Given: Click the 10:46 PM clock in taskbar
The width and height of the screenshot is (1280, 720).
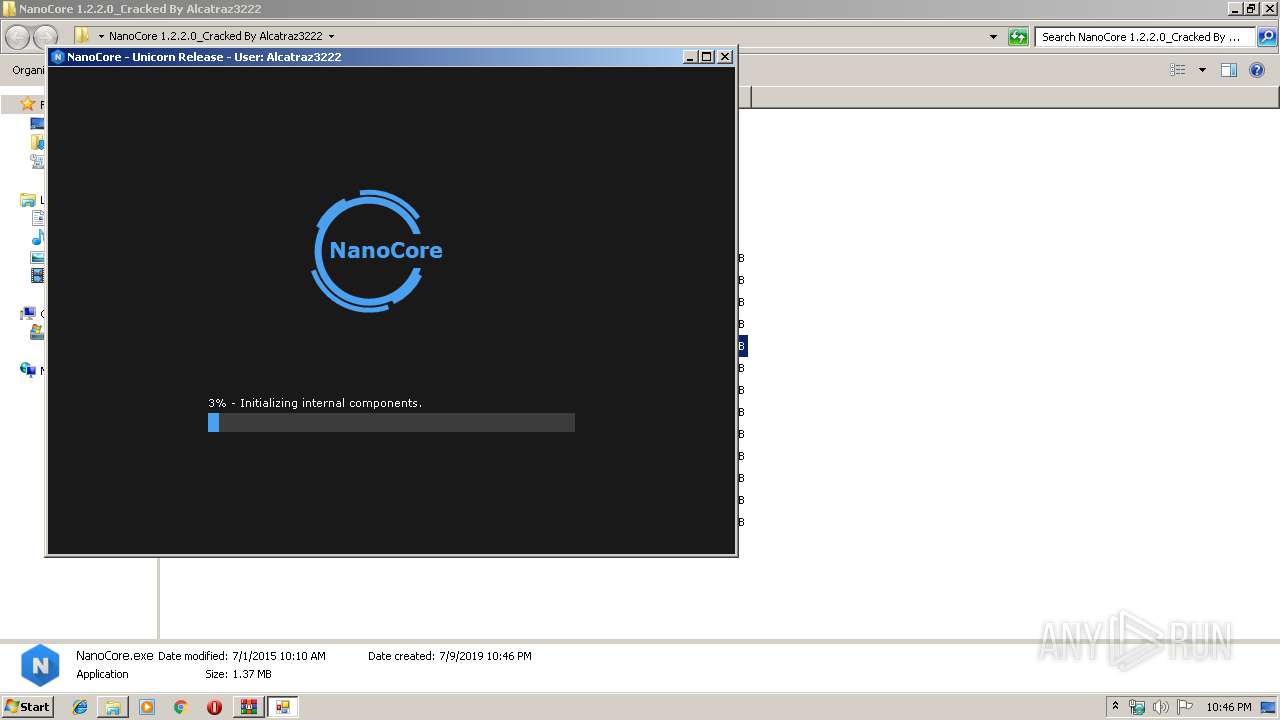Looking at the screenshot, I should coord(1228,707).
